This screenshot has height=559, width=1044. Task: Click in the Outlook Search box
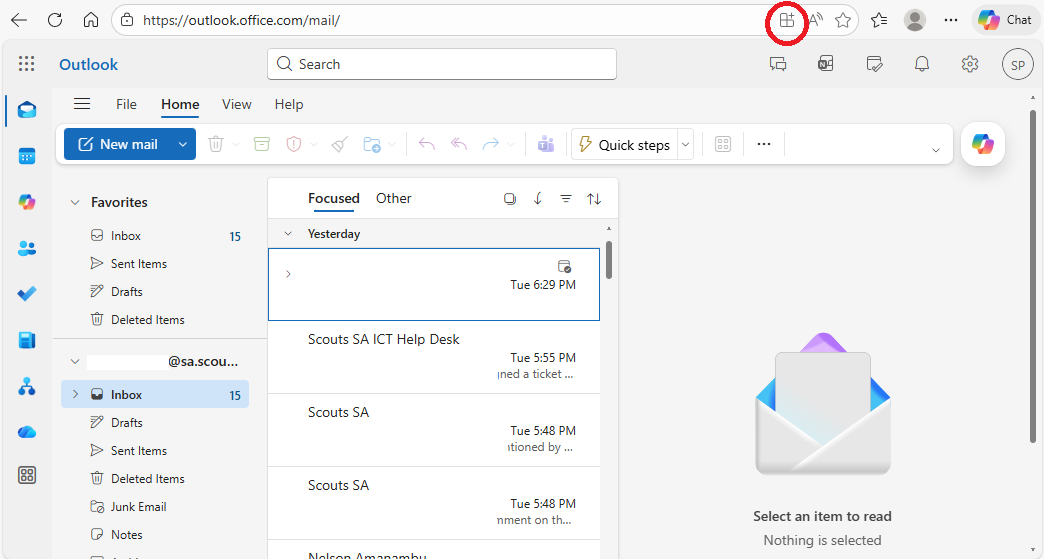tap(442, 64)
